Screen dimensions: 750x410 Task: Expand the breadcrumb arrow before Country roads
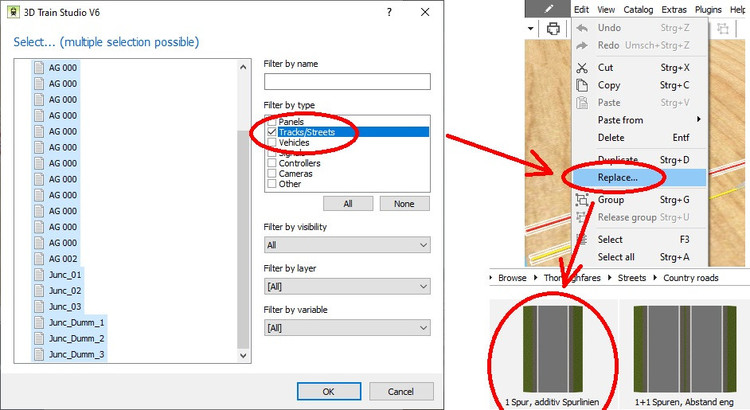655,277
